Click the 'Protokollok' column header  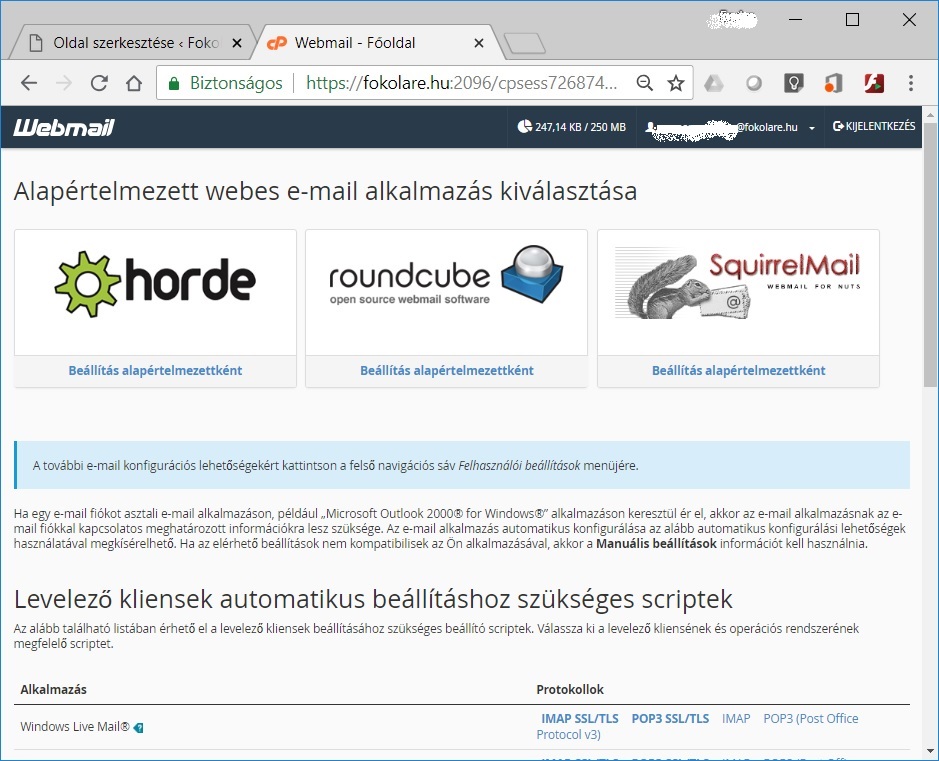pyautogui.click(x=570, y=690)
